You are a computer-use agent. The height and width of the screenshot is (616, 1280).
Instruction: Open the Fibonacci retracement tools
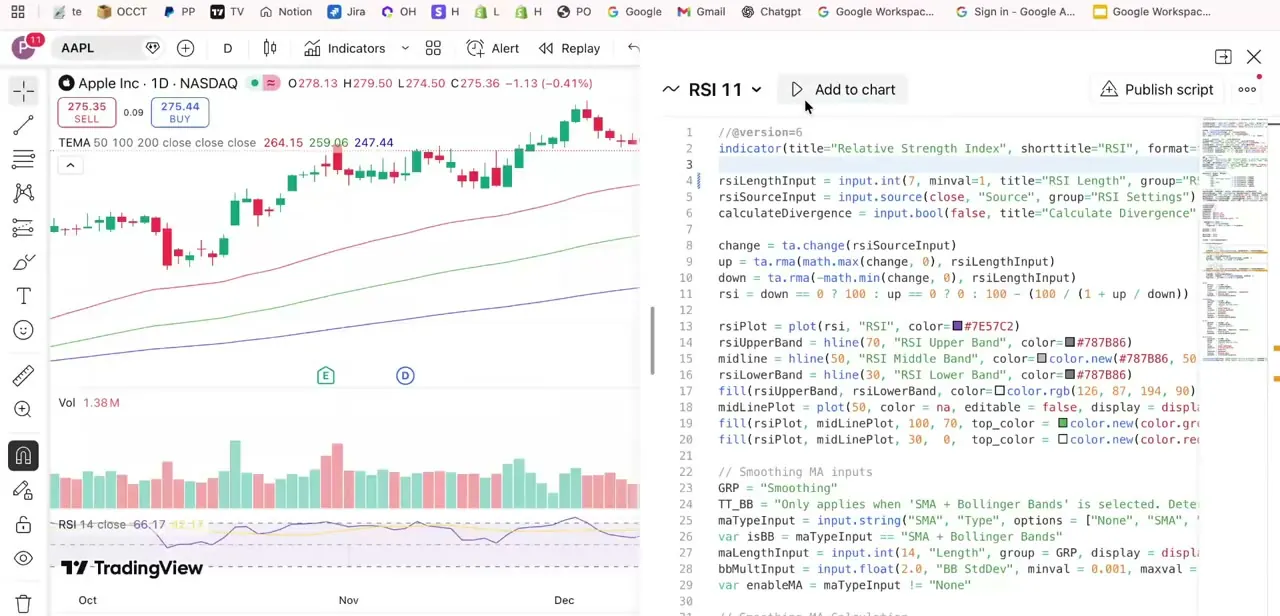point(24,159)
